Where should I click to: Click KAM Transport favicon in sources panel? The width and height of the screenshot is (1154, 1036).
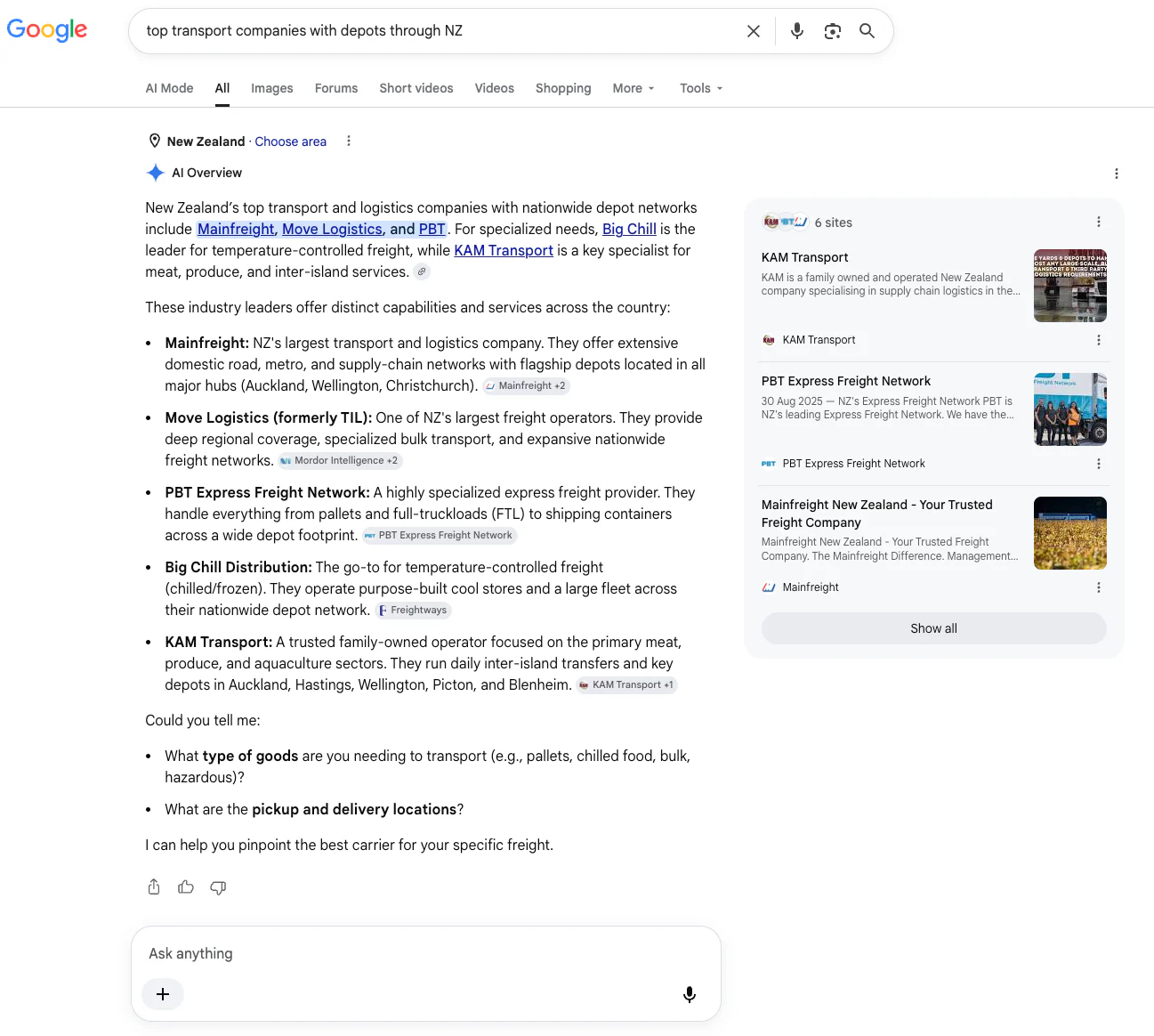tap(769, 340)
